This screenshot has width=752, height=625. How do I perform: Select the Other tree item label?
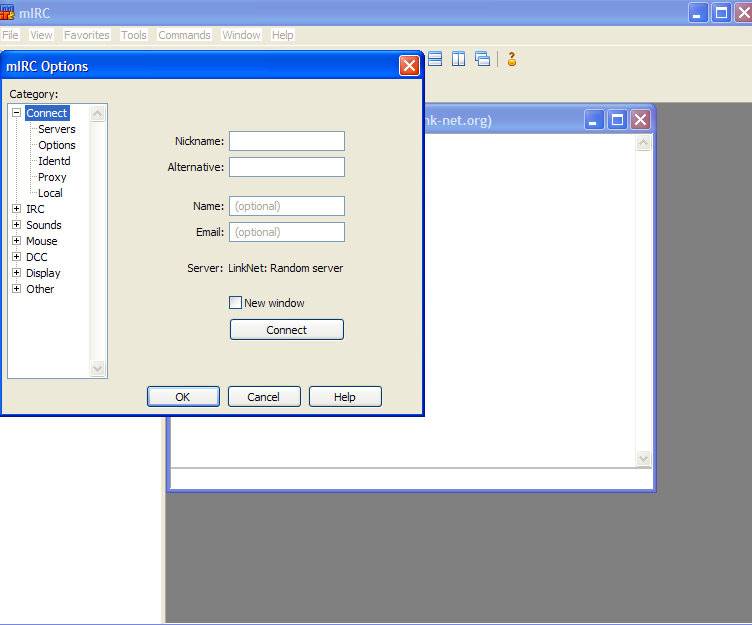click(x=40, y=289)
